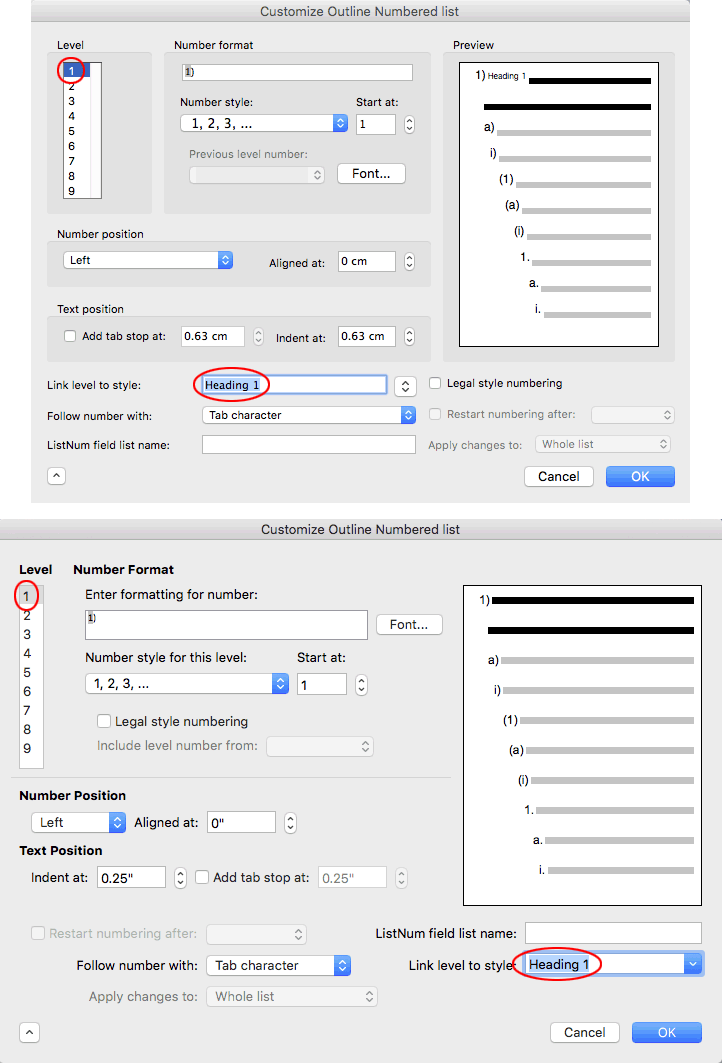This screenshot has height=1063, width=722.
Task: Enable Add tab stop at checkbox, upper dialog
Action: 70,336
